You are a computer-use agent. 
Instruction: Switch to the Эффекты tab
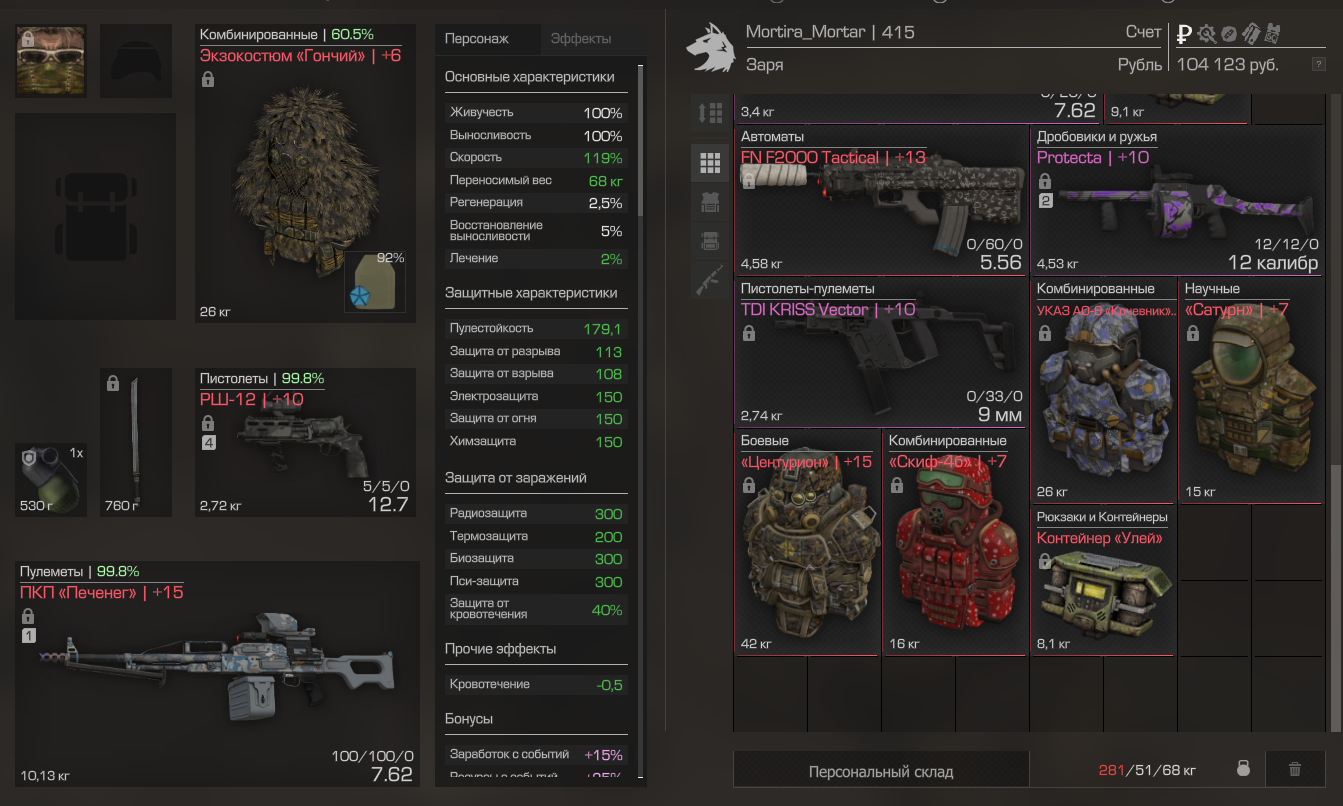(x=581, y=38)
